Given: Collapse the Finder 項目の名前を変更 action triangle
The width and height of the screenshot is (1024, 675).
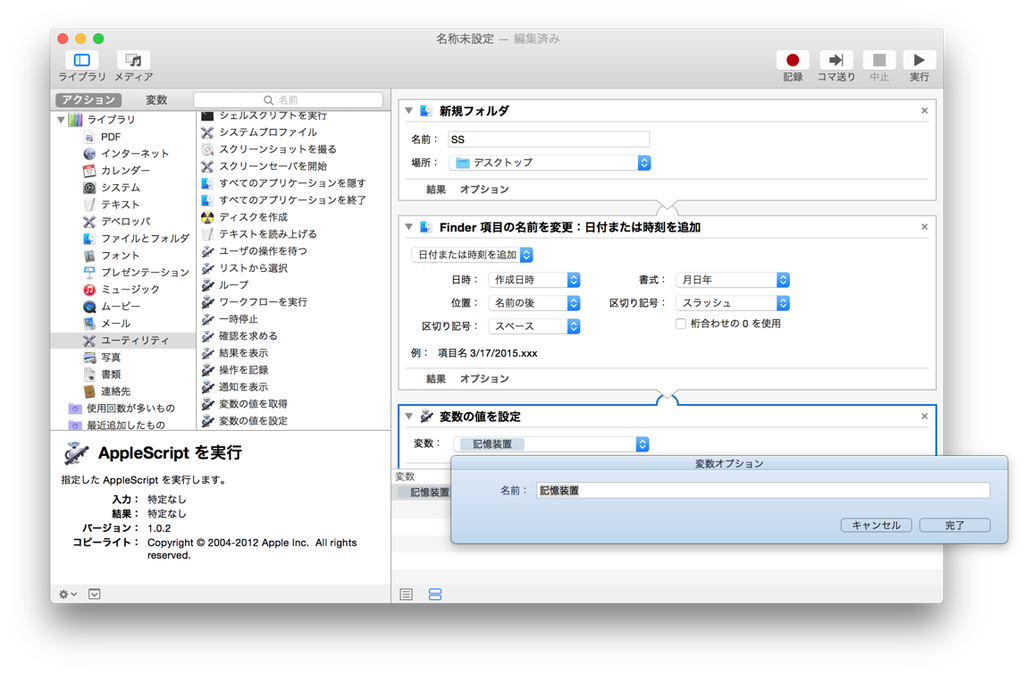Looking at the screenshot, I should (x=409, y=227).
